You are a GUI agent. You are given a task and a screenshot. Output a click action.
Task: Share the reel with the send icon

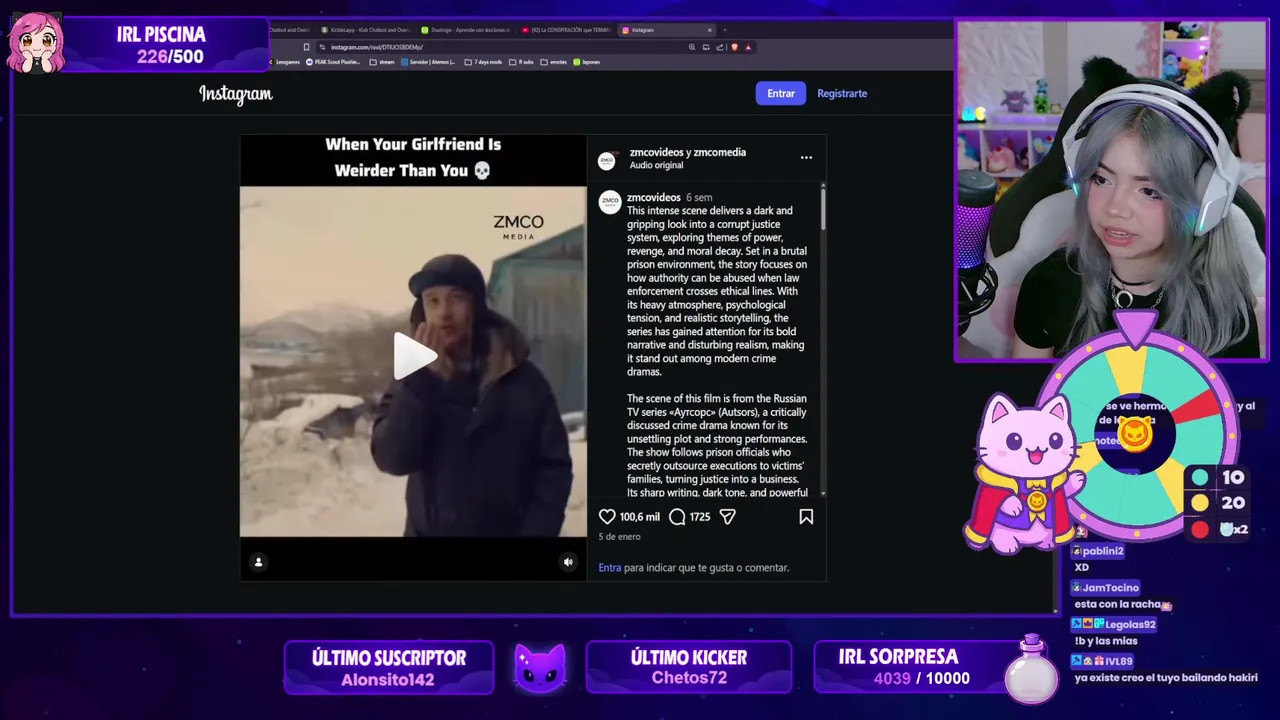point(728,517)
